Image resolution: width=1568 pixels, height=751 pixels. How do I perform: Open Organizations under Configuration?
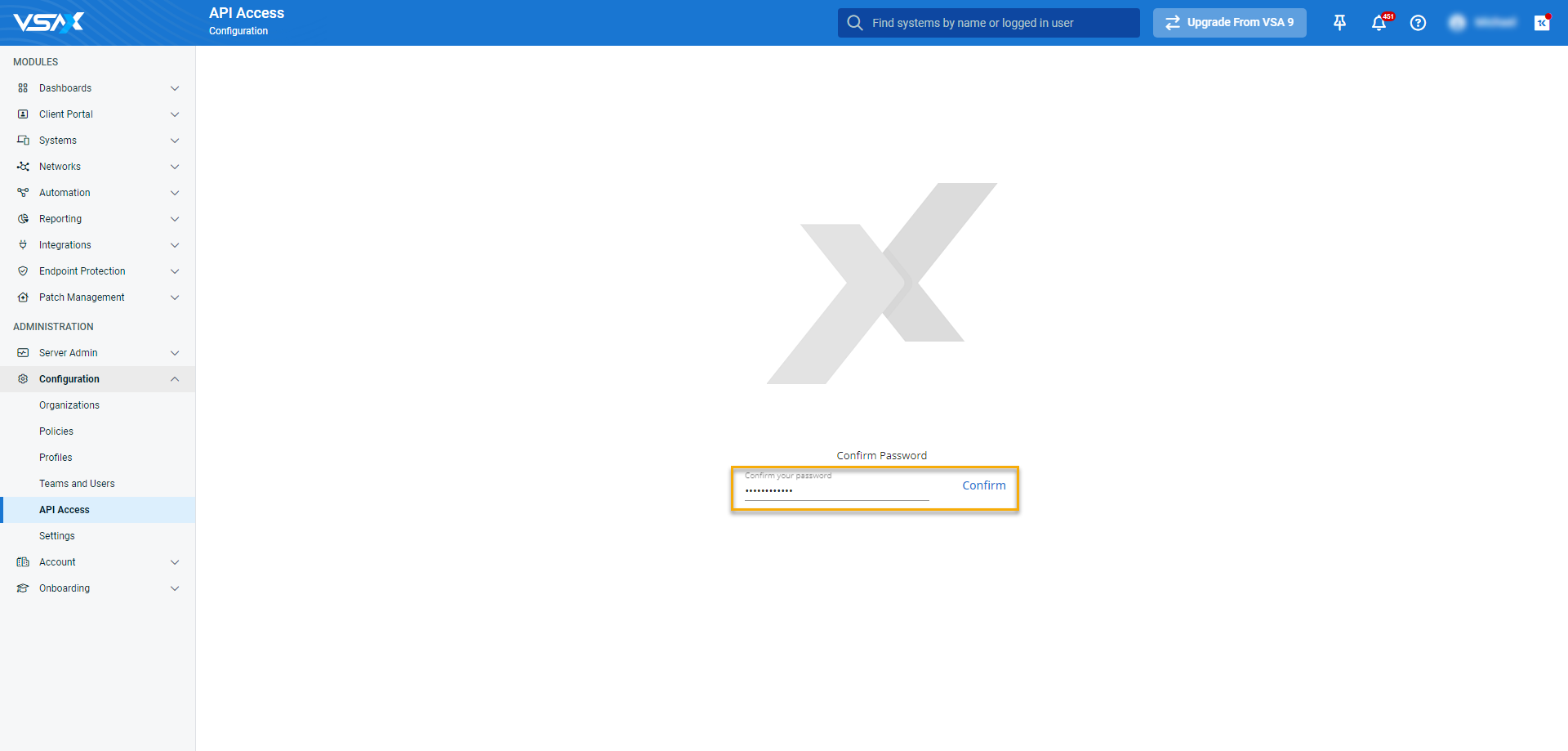(x=69, y=405)
